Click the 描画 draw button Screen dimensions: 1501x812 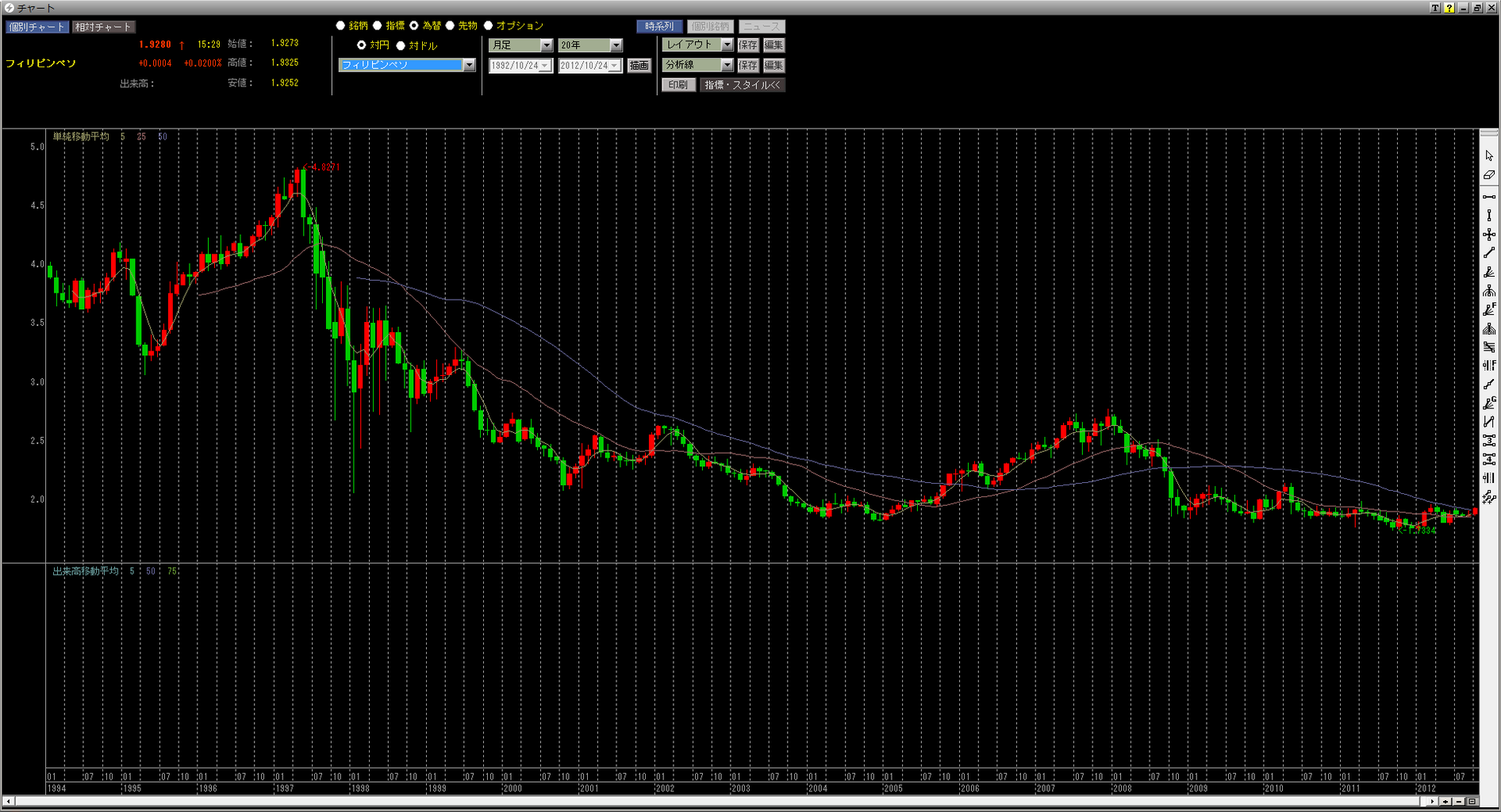639,66
